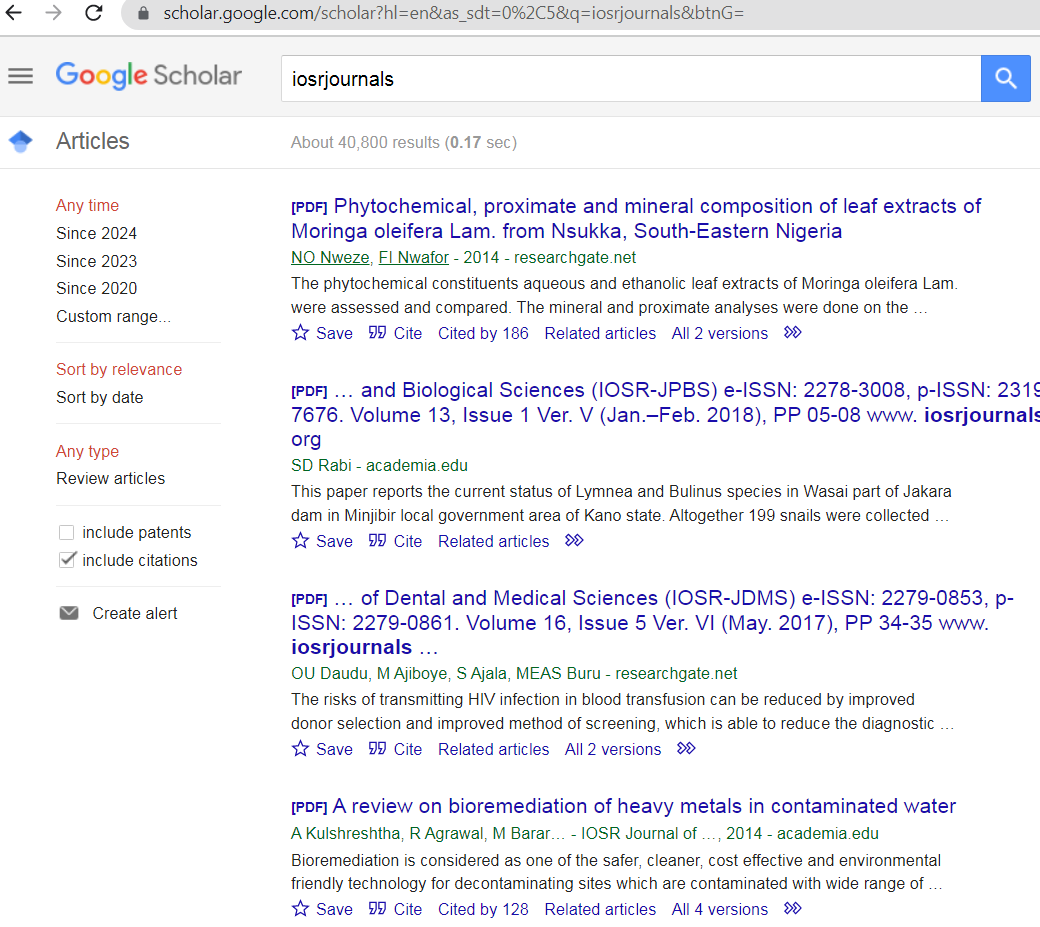
Task: Open the Custom range date option
Action: point(113,316)
